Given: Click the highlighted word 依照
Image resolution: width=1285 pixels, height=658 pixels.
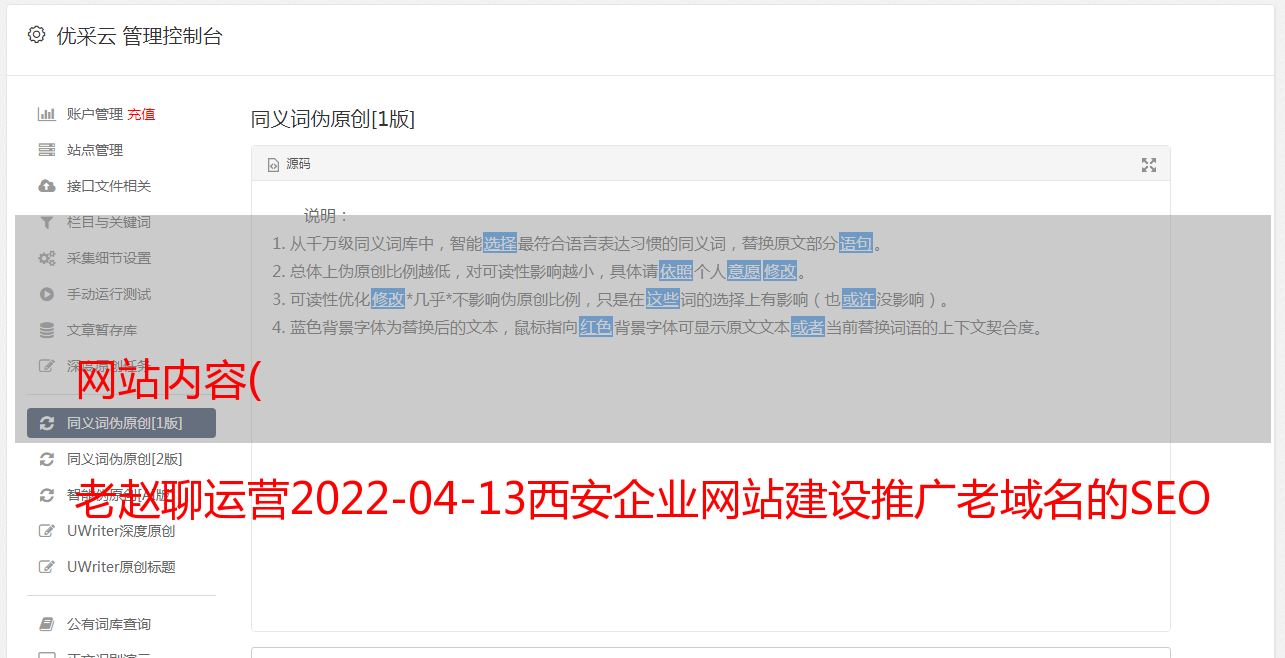Looking at the screenshot, I should pyautogui.click(x=676, y=271).
